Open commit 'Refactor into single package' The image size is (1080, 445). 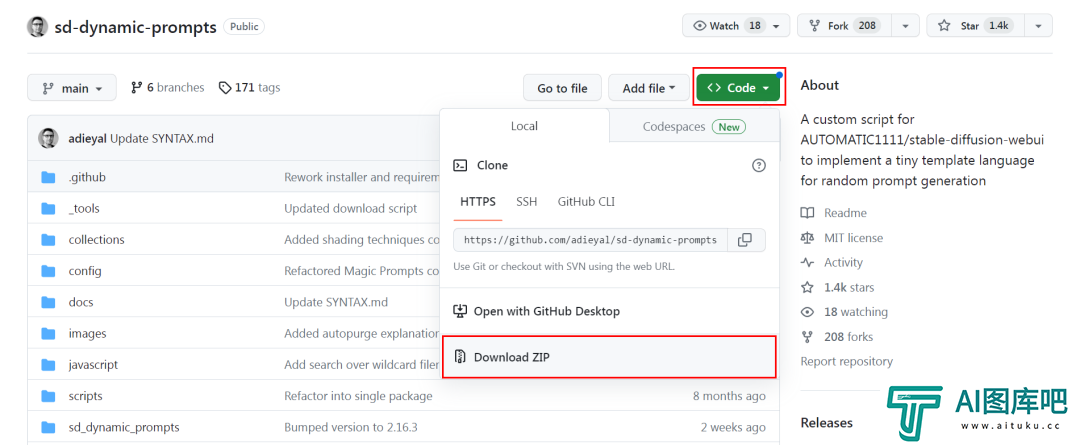pyautogui.click(x=358, y=396)
